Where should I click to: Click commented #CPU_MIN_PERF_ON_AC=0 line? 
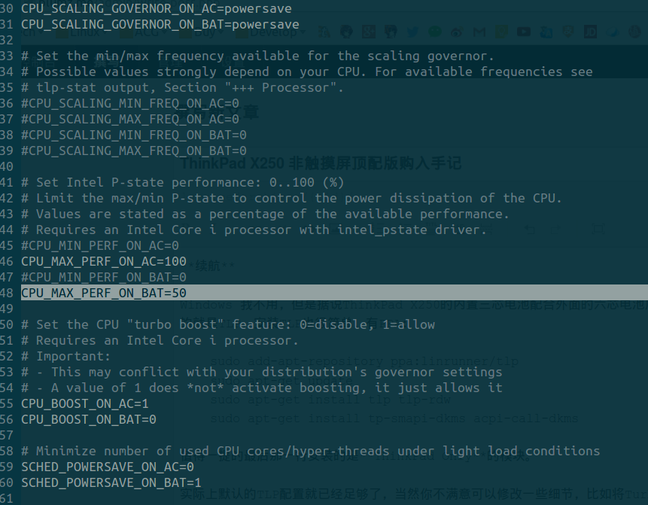pyautogui.click(x=99, y=245)
